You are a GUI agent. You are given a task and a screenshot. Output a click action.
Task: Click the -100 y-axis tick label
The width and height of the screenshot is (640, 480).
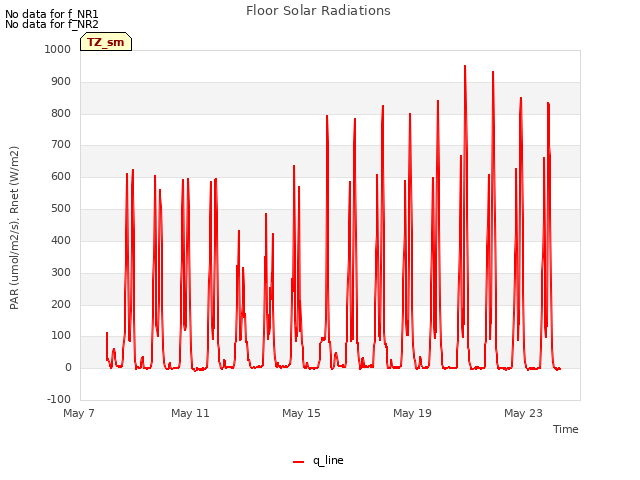(x=59, y=399)
